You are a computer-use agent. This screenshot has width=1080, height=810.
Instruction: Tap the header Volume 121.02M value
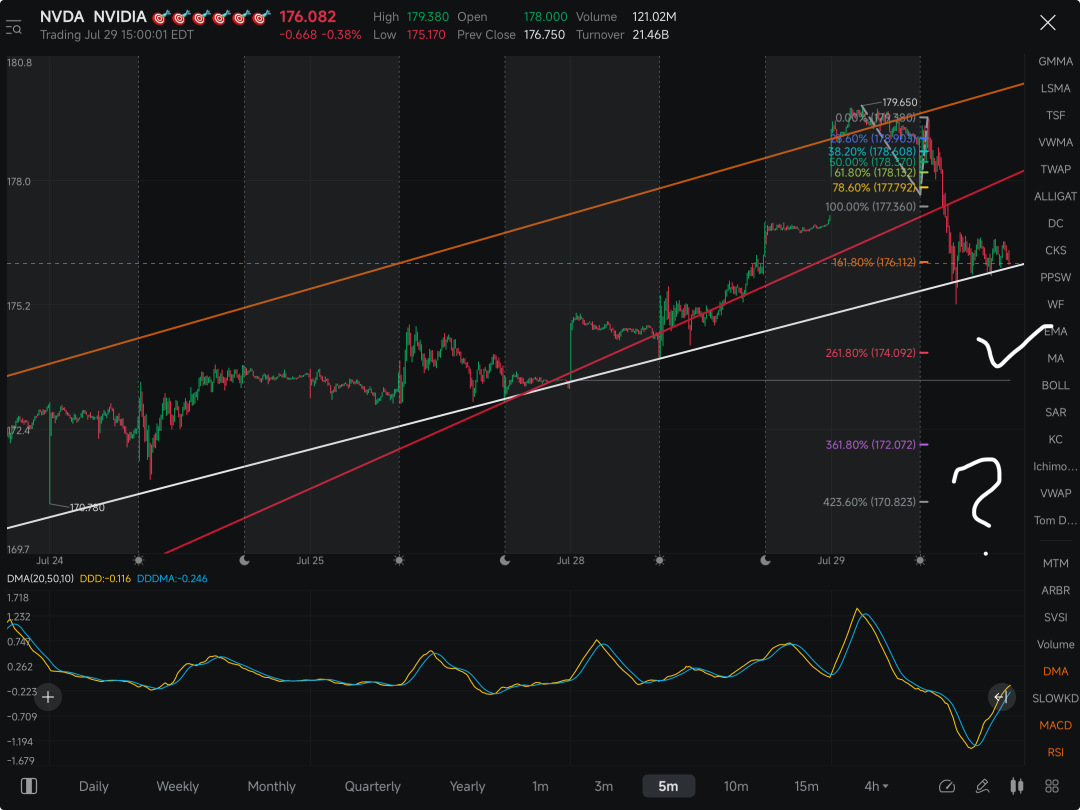(654, 17)
